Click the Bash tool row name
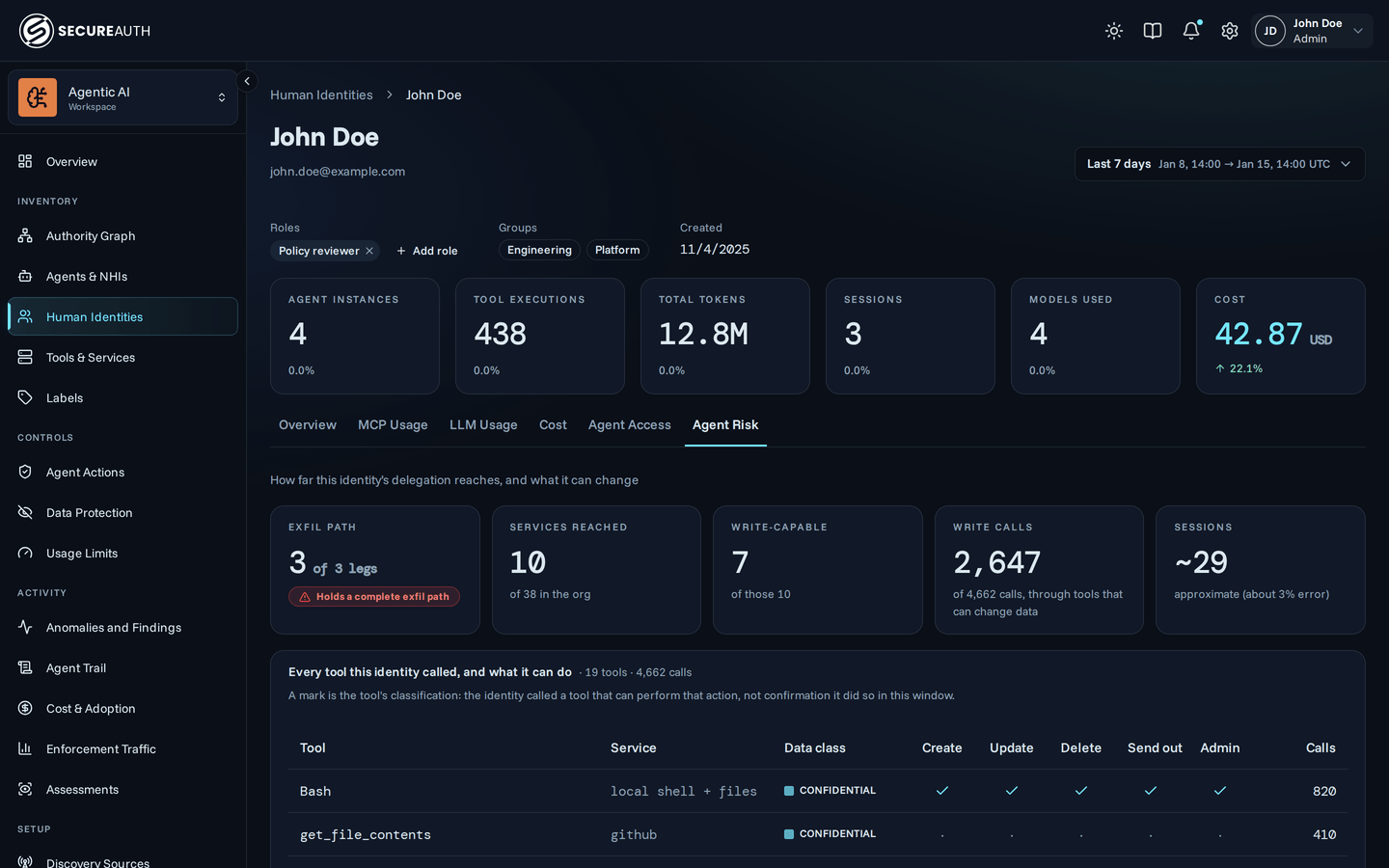Screen dimensions: 1389x868 315,791
